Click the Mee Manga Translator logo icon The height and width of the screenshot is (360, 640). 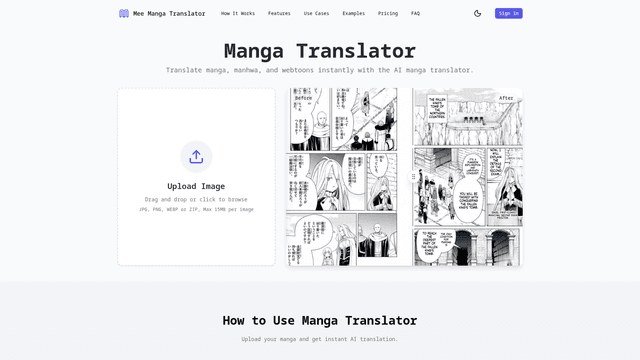pyautogui.click(x=124, y=13)
